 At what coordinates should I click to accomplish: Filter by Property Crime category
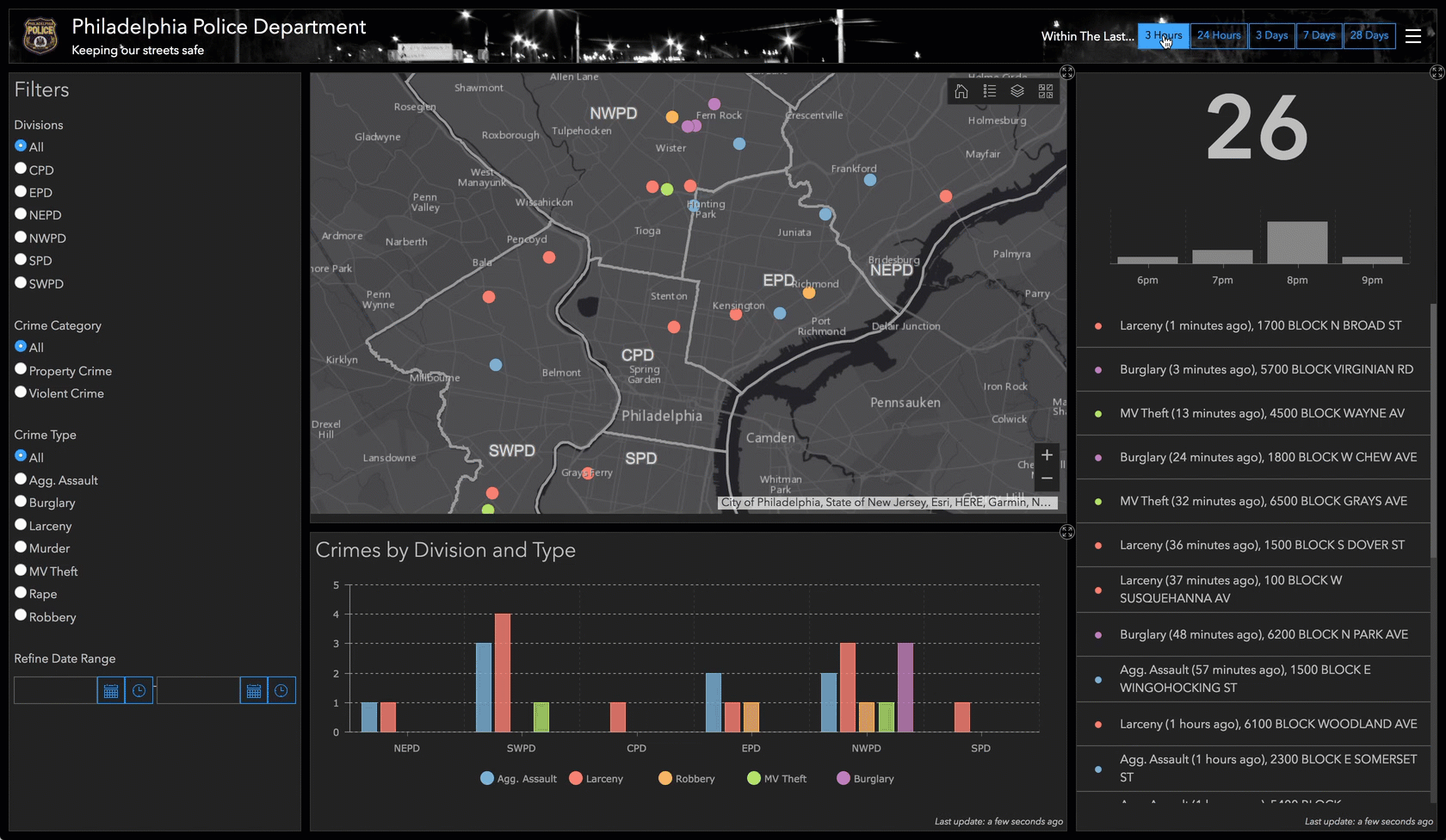pos(21,369)
